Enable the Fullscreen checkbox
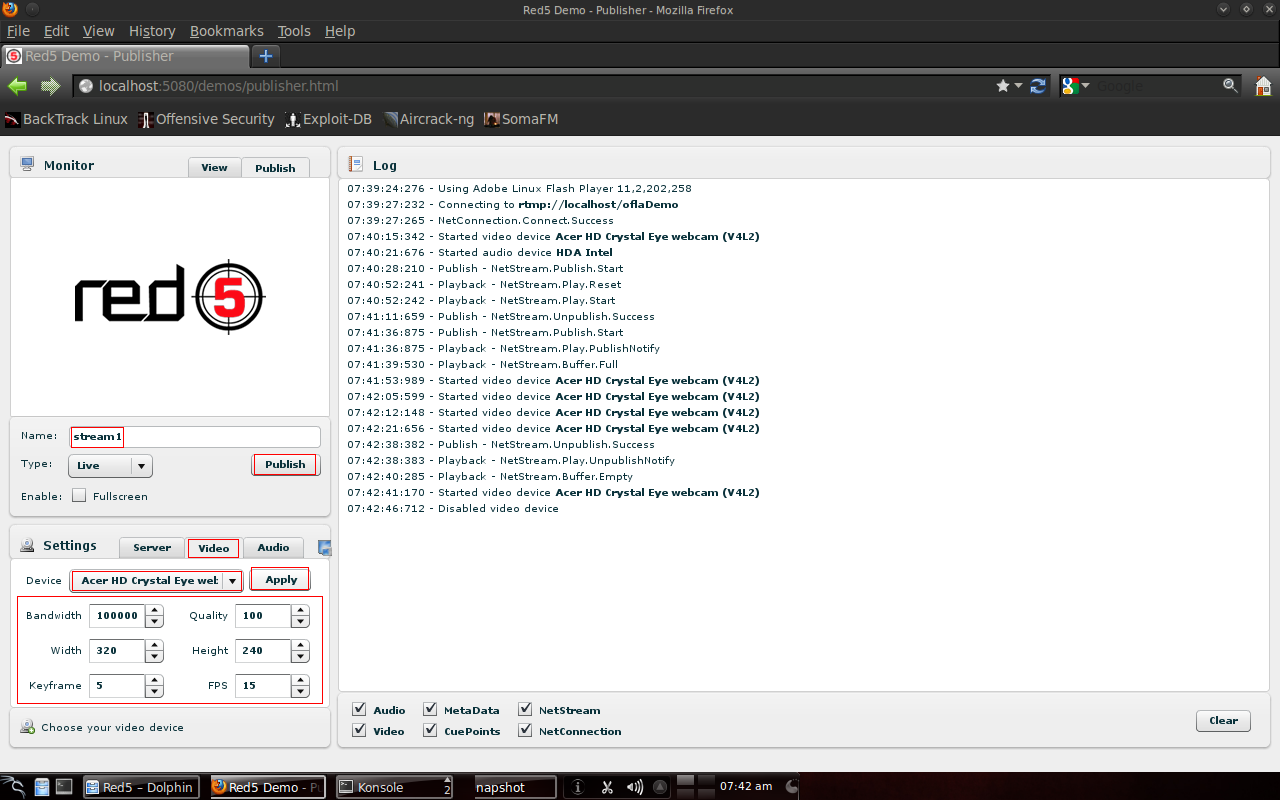 78,496
